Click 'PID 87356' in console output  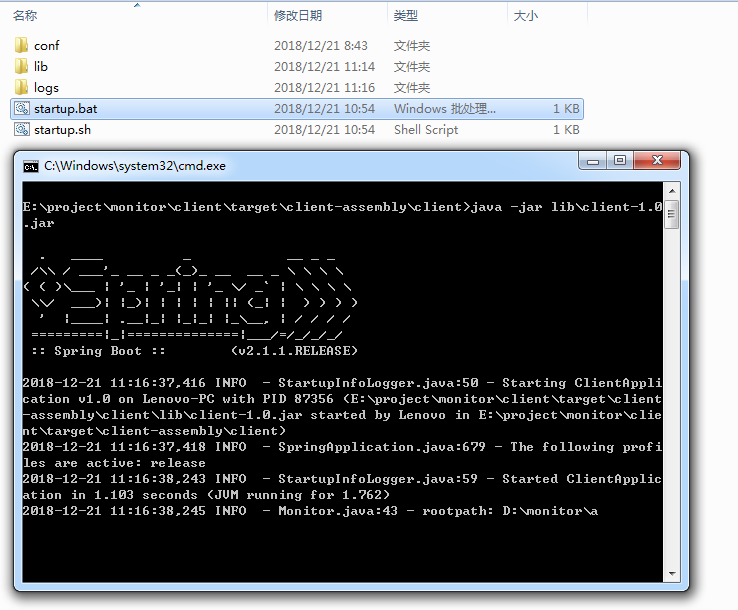(x=297, y=399)
